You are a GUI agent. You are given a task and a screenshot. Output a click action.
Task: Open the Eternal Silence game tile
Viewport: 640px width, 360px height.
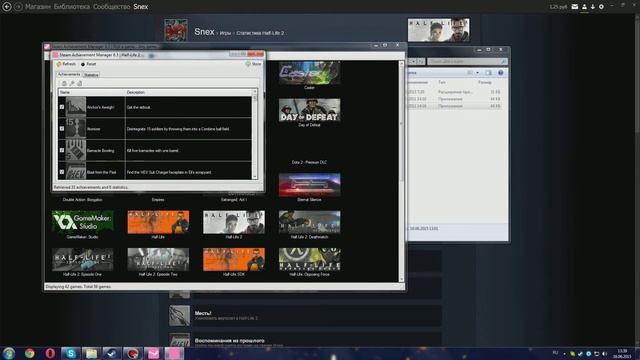(309, 184)
